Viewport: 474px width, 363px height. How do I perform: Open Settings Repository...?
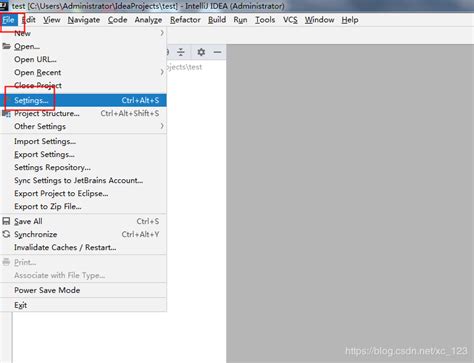(83, 167)
